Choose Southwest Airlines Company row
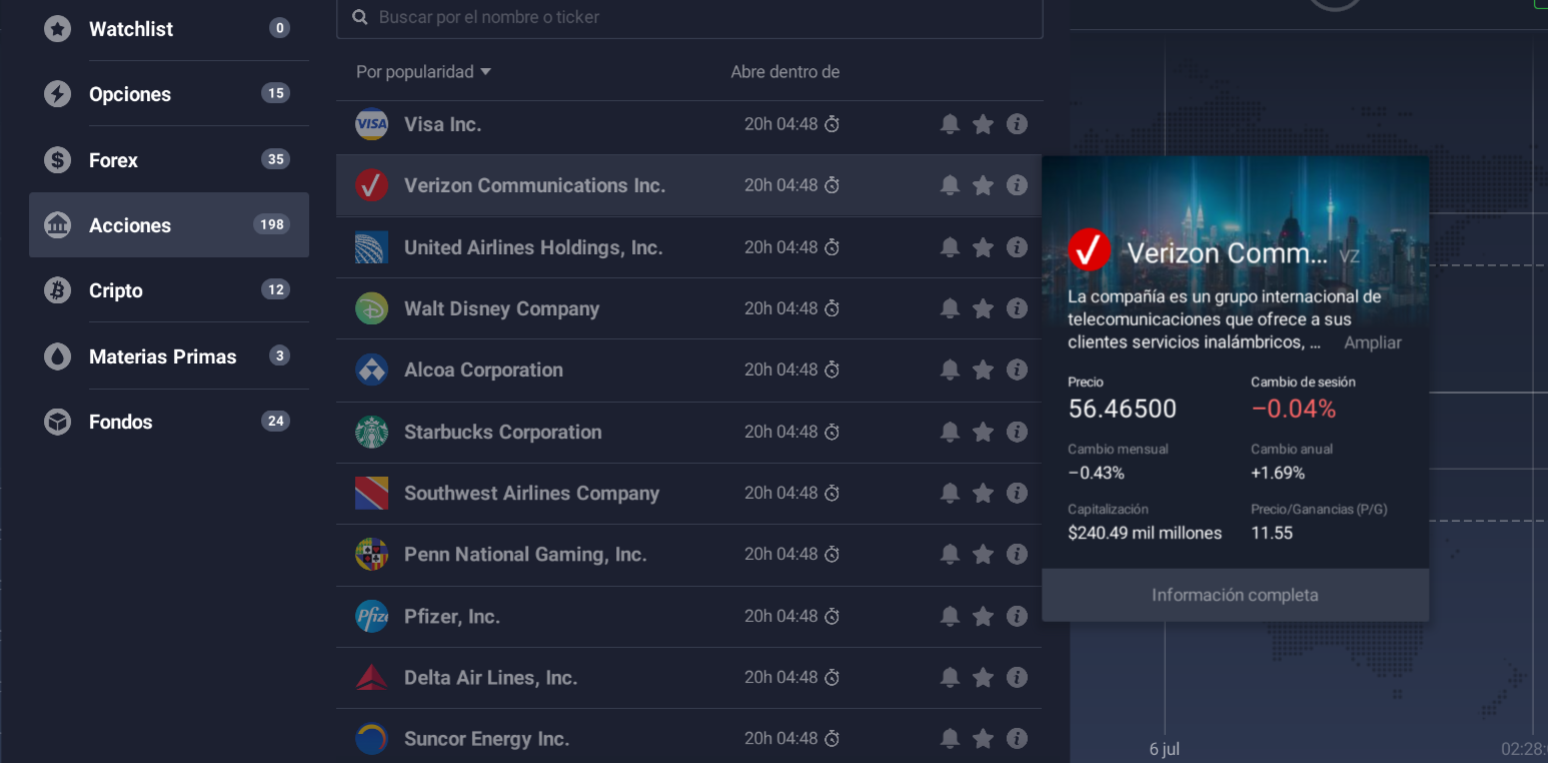Image resolution: width=1548 pixels, height=763 pixels. pyautogui.click(x=689, y=493)
